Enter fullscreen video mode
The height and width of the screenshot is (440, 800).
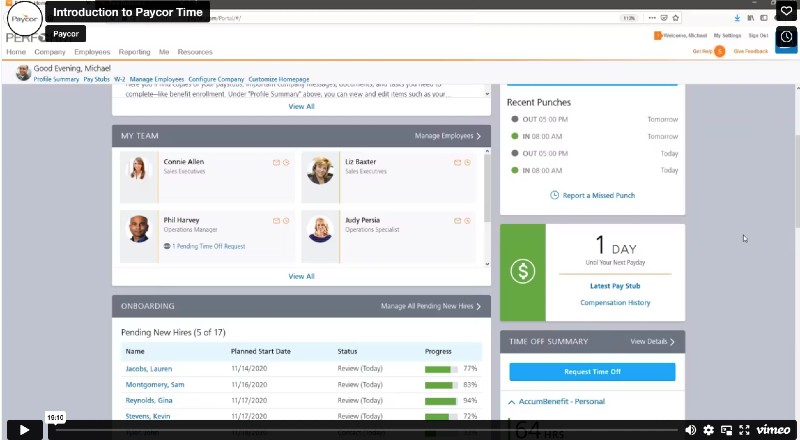pyautogui.click(x=744, y=430)
